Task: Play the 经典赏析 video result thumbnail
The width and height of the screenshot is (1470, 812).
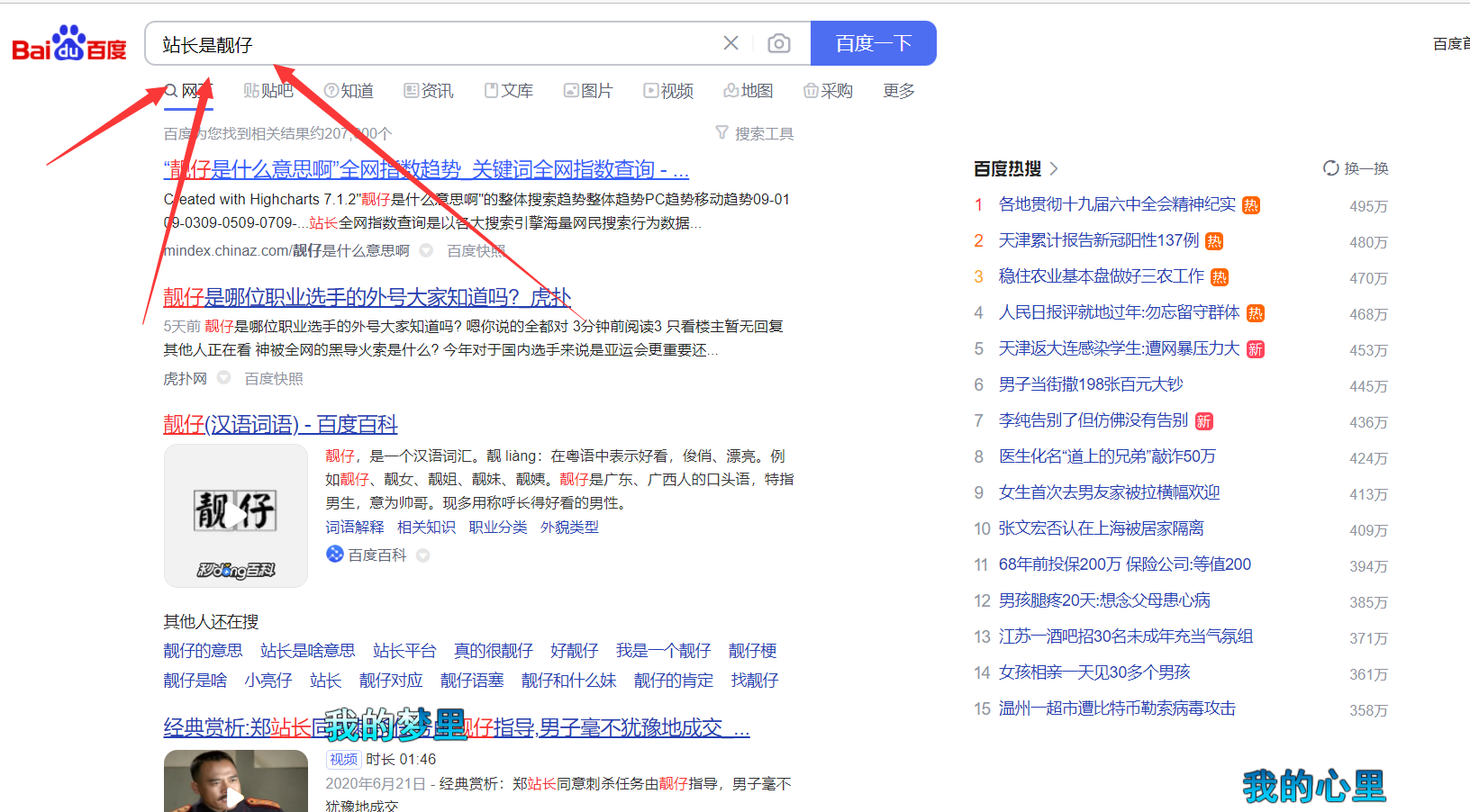Action: pos(236,781)
